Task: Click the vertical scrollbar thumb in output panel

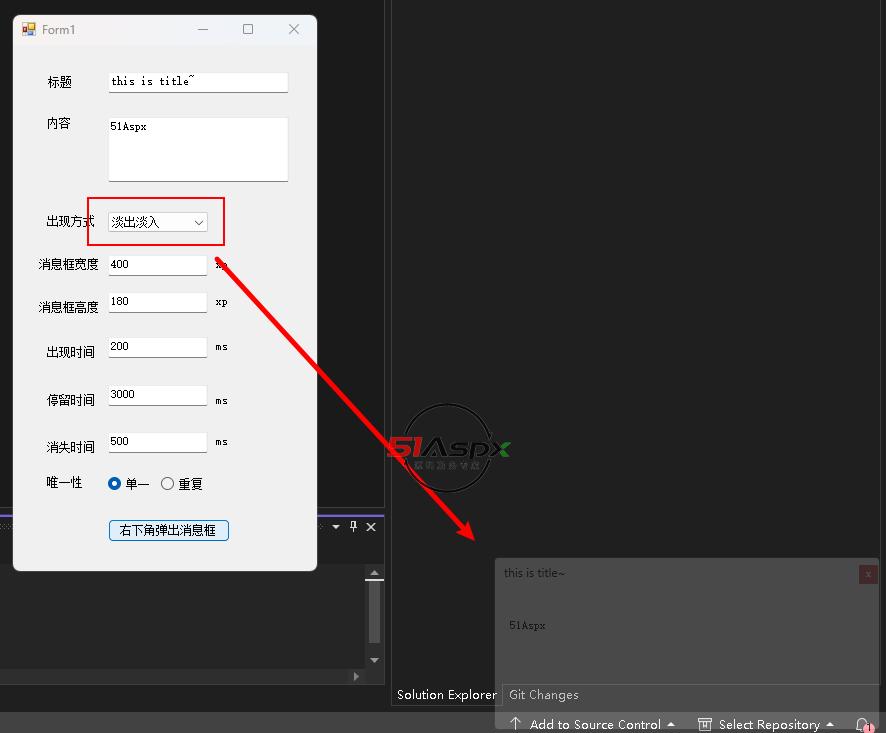Action: click(x=374, y=612)
